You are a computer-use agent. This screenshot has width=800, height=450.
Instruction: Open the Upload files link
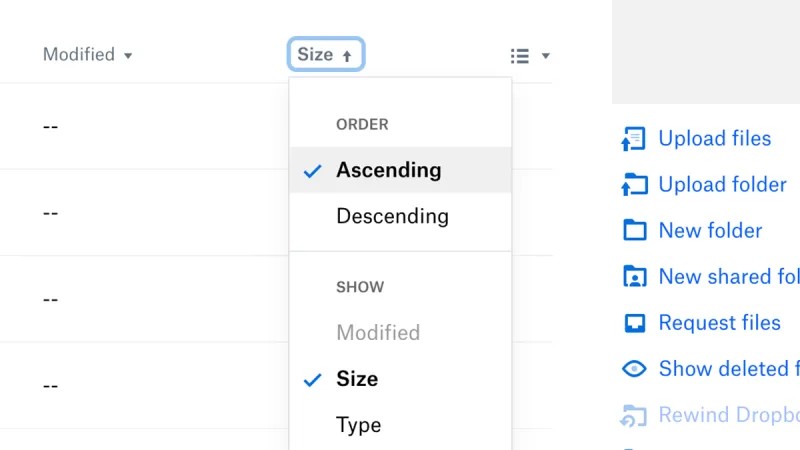[x=714, y=138]
